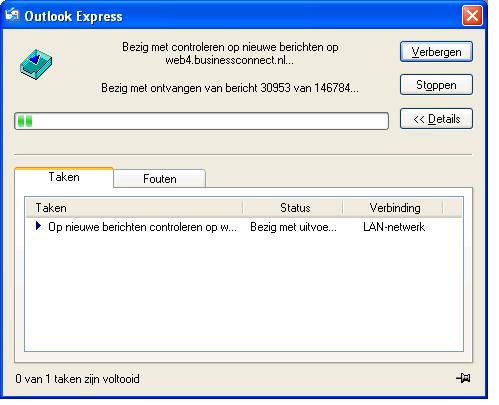
Task: Switch to the Taken tab
Action: [64, 177]
